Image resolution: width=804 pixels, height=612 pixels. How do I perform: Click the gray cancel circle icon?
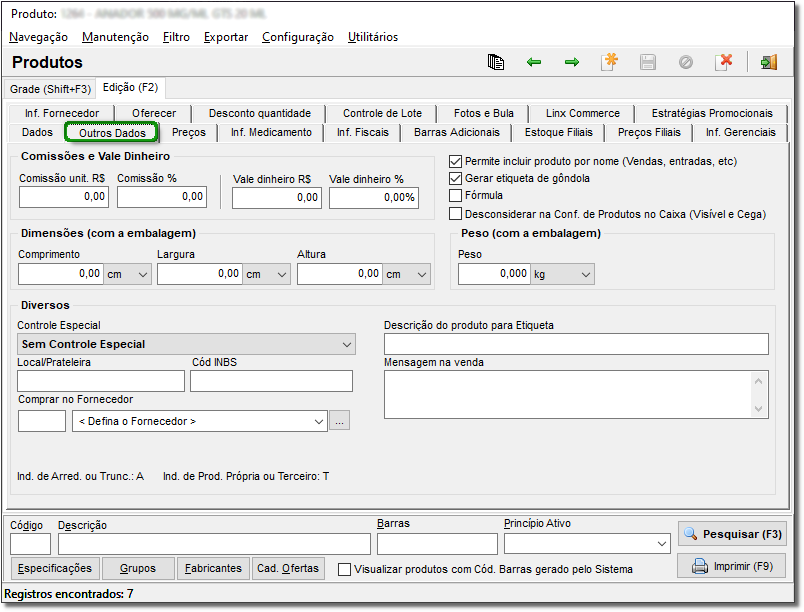686,62
